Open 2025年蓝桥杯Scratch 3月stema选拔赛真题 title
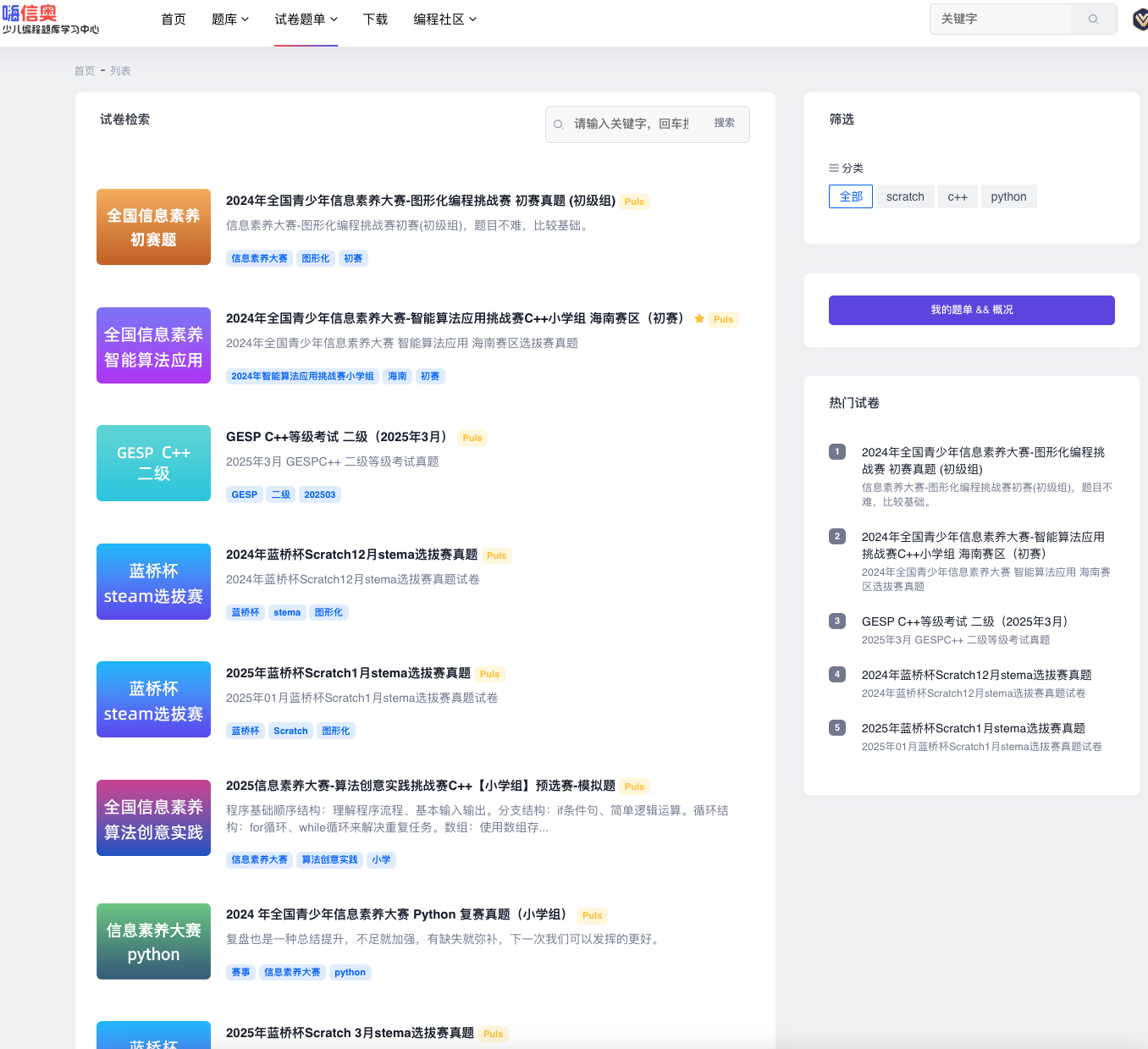1148x1049 pixels. pyautogui.click(x=350, y=1033)
